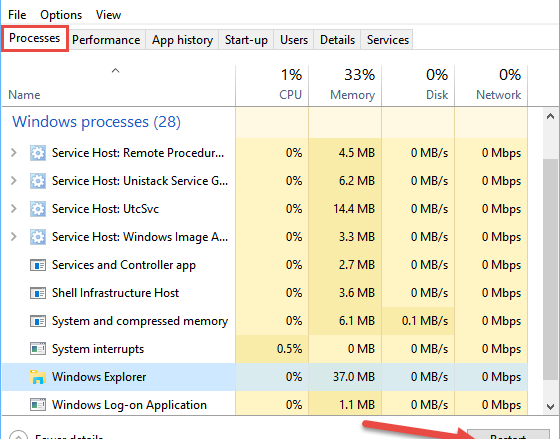The width and height of the screenshot is (560, 439).
Task: Click the Service Host: Unistack Service gear icon
Action: pos(38,181)
